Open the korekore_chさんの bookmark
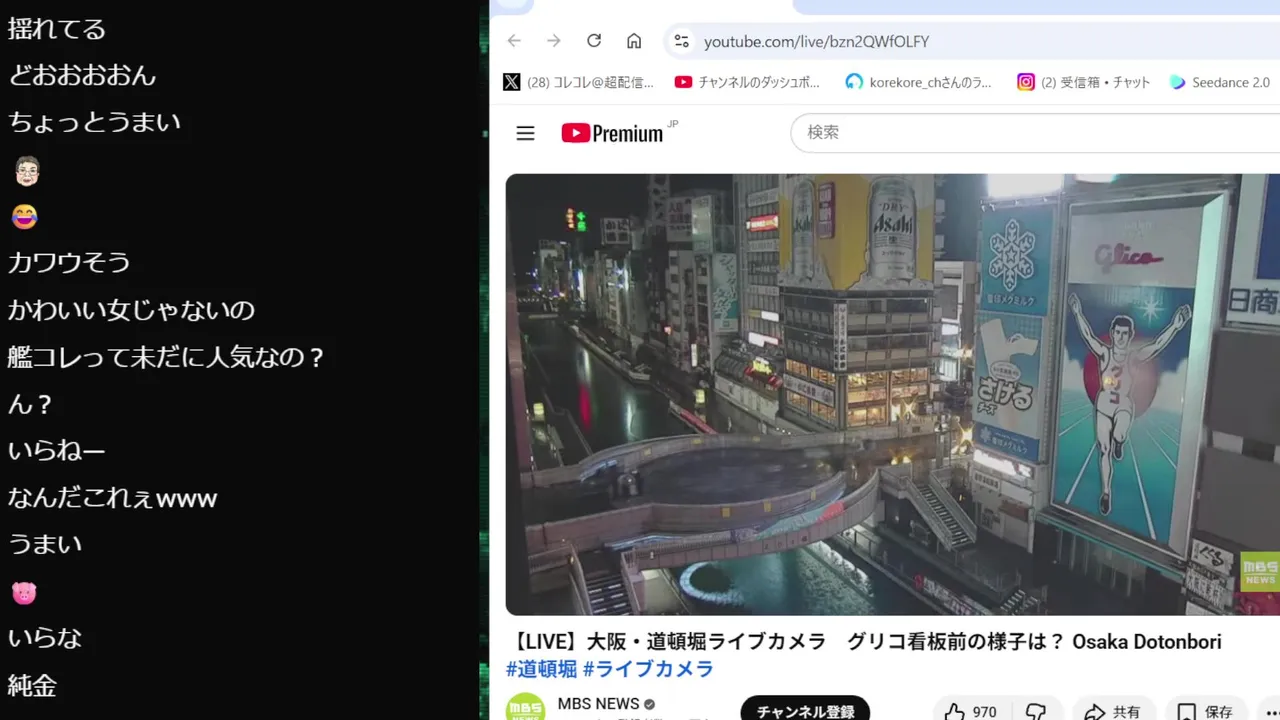Image resolution: width=1280 pixels, height=720 pixels. coord(919,82)
